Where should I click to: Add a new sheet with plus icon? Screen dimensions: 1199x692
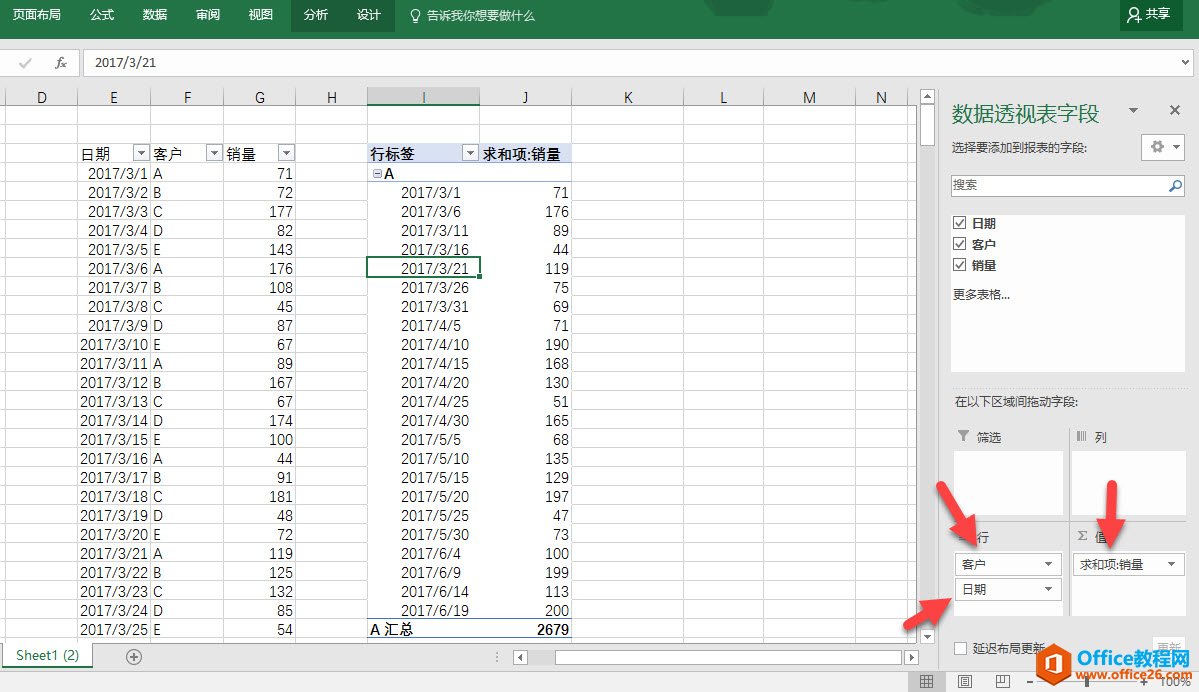point(134,657)
